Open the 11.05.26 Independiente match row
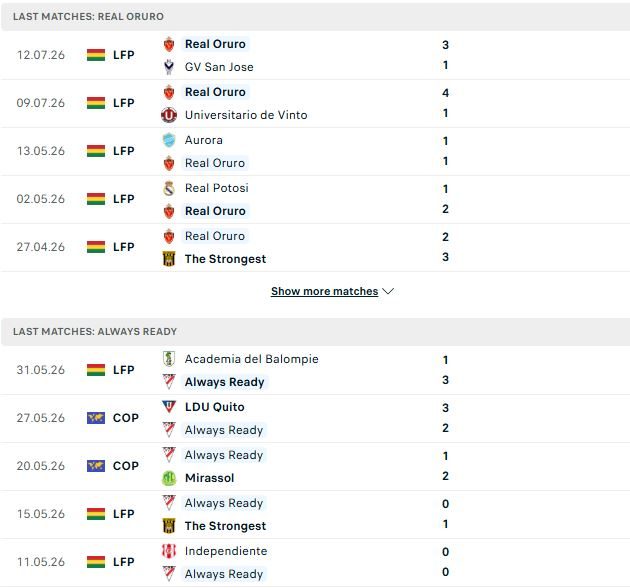This screenshot has height=588, width=630. point(315,562)
